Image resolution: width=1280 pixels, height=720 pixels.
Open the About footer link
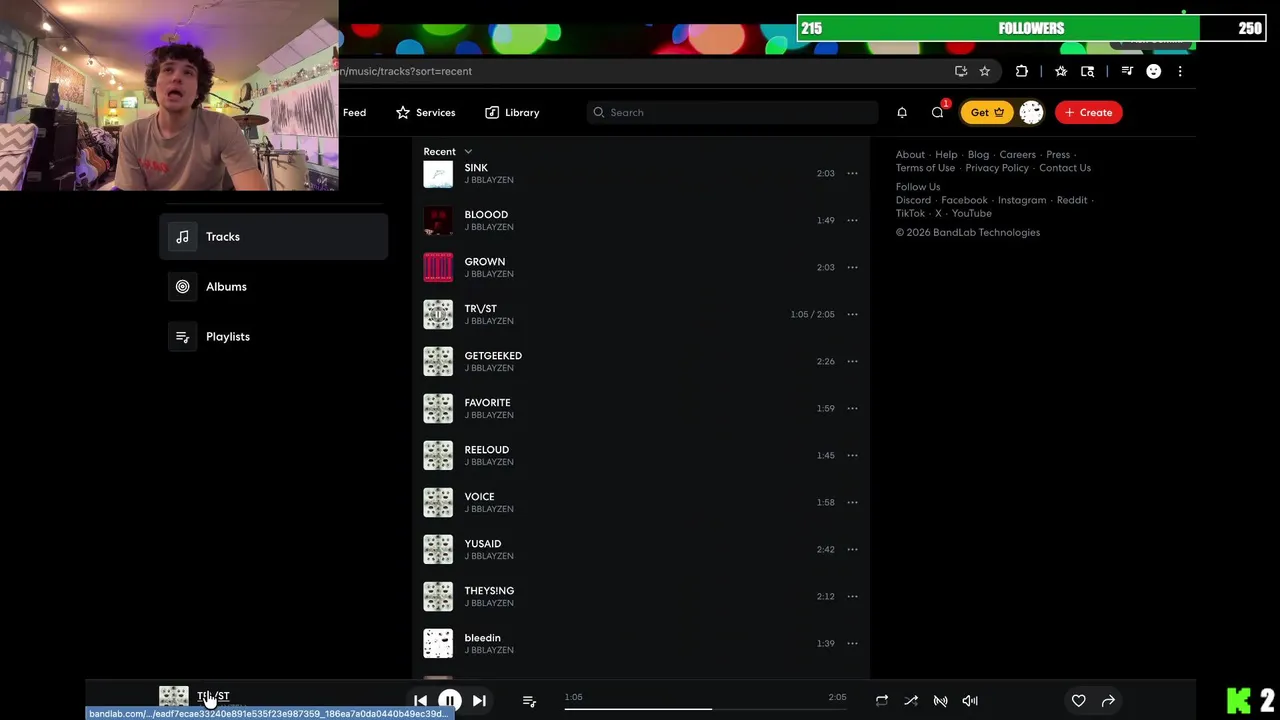pos(910,155)
